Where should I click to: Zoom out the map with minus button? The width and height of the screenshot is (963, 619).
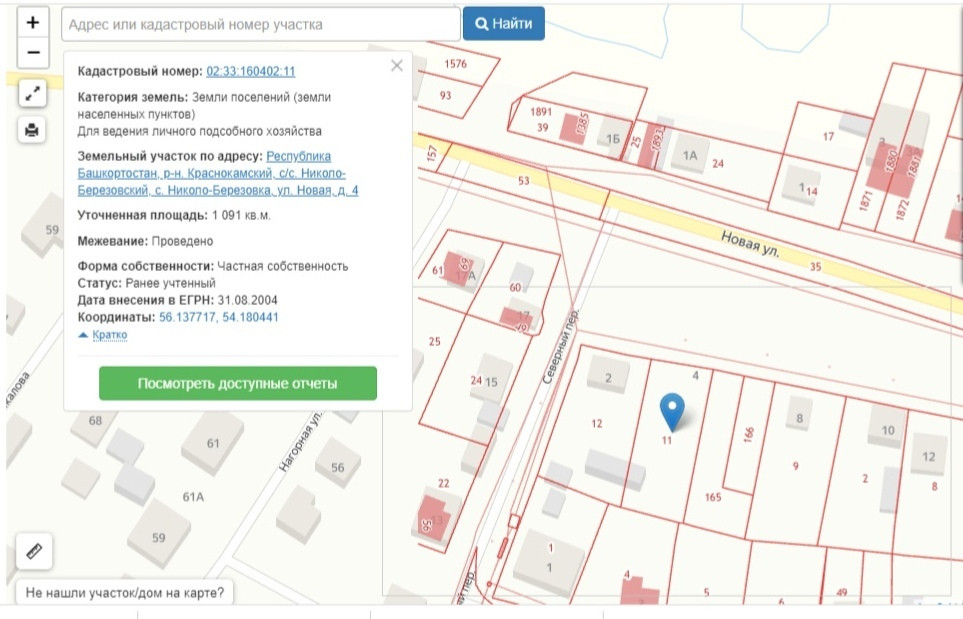33,52
